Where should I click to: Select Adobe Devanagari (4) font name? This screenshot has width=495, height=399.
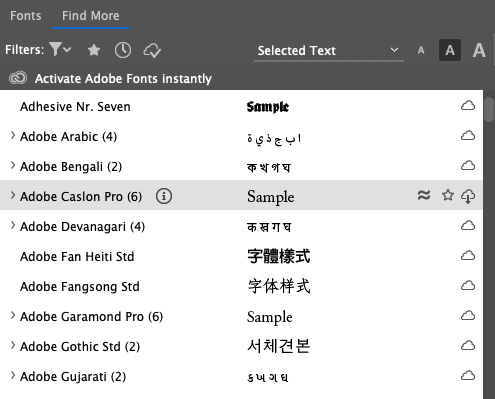pyautogui.click(x=82, y=227)
